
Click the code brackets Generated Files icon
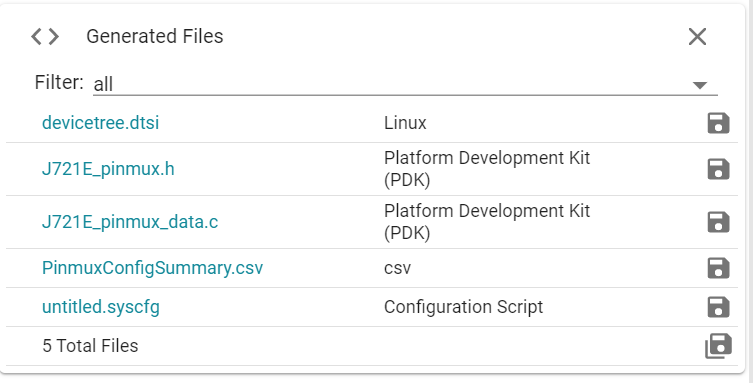[x=45, y=36]
